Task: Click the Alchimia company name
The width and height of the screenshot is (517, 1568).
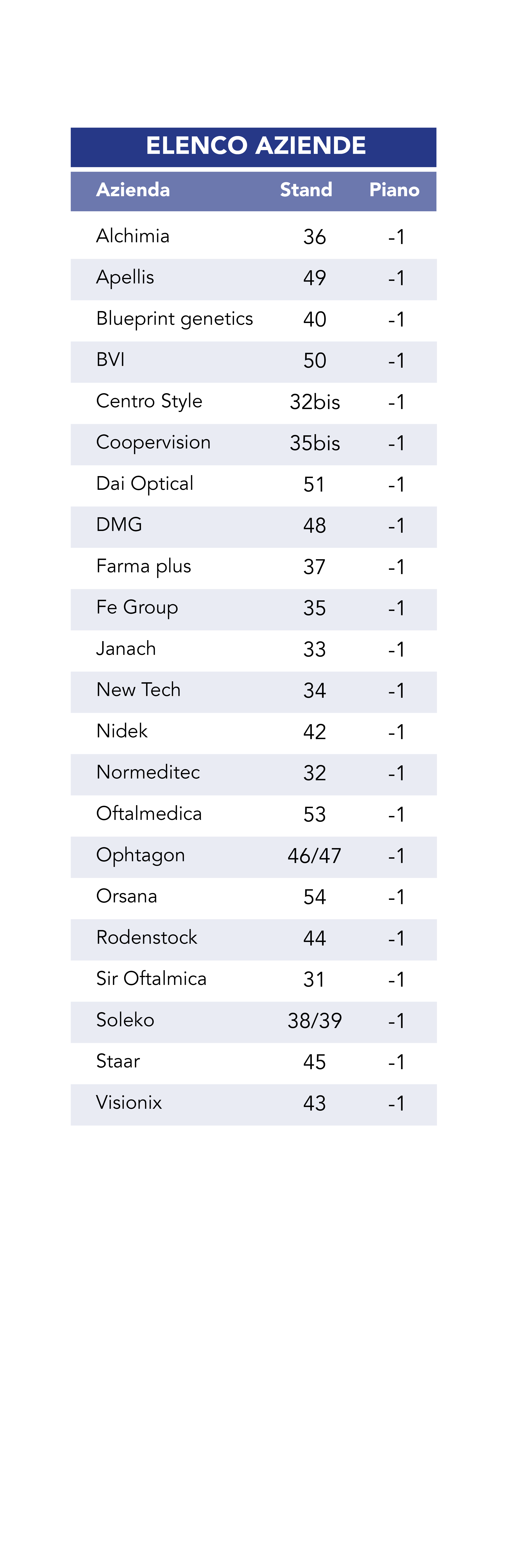Action: pyautogui.click(x=133, y=236)
